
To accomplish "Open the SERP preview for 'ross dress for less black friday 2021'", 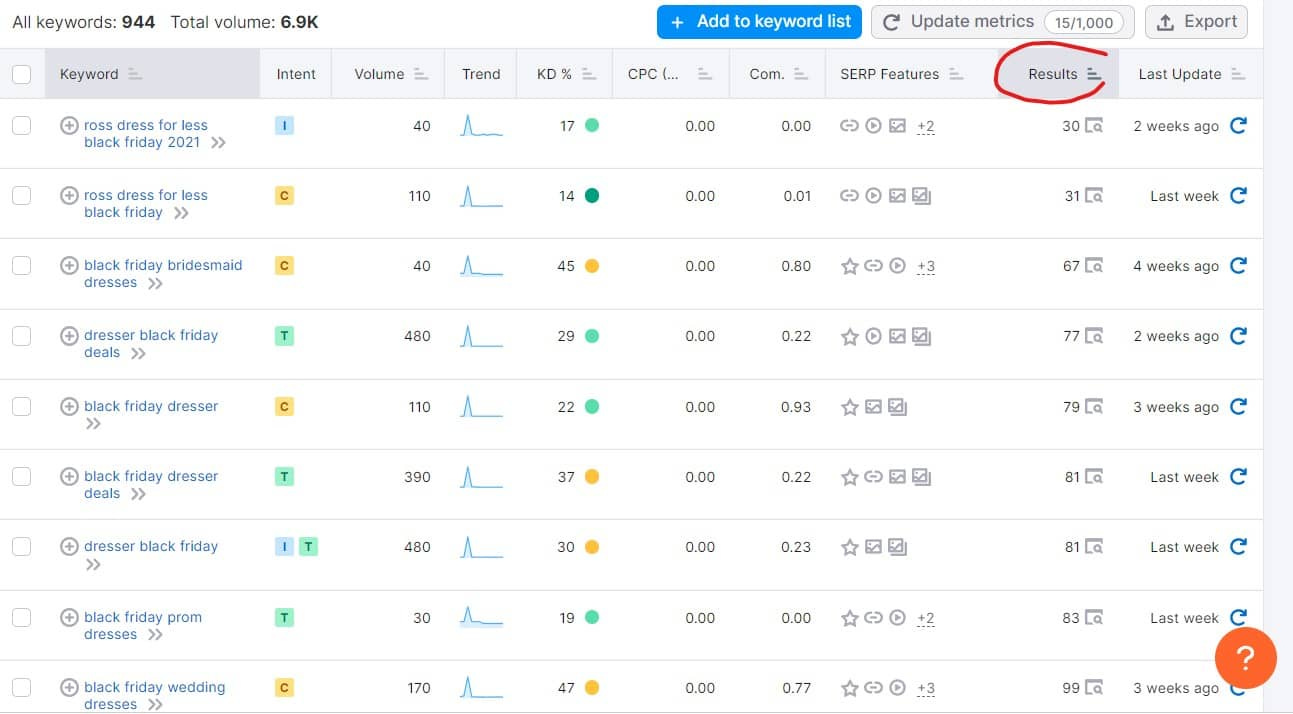I will click(1094, 126).
